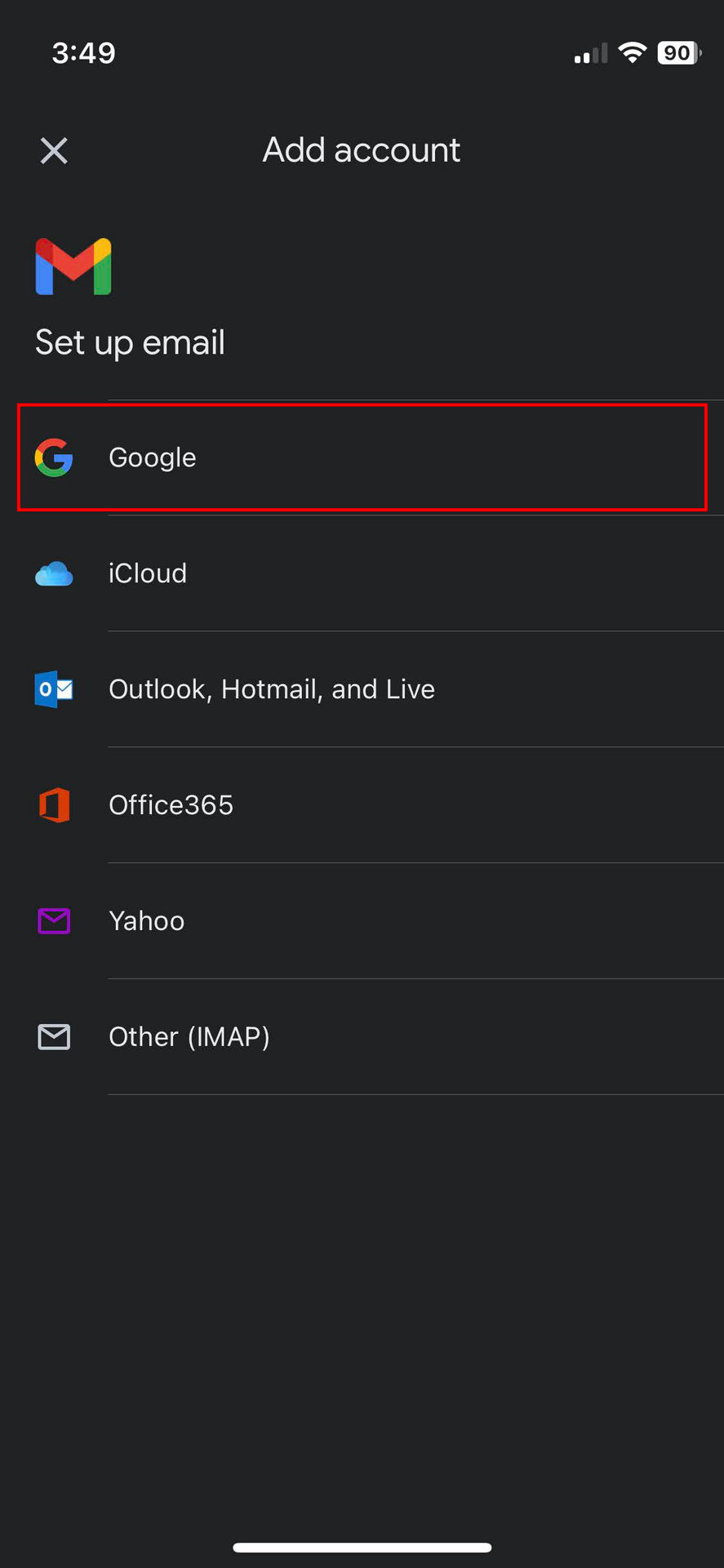Image resolution: width=724 pixels, height=1568 pixels.
Task: Tap the Google "G" icon
Action: pos(54,457)
